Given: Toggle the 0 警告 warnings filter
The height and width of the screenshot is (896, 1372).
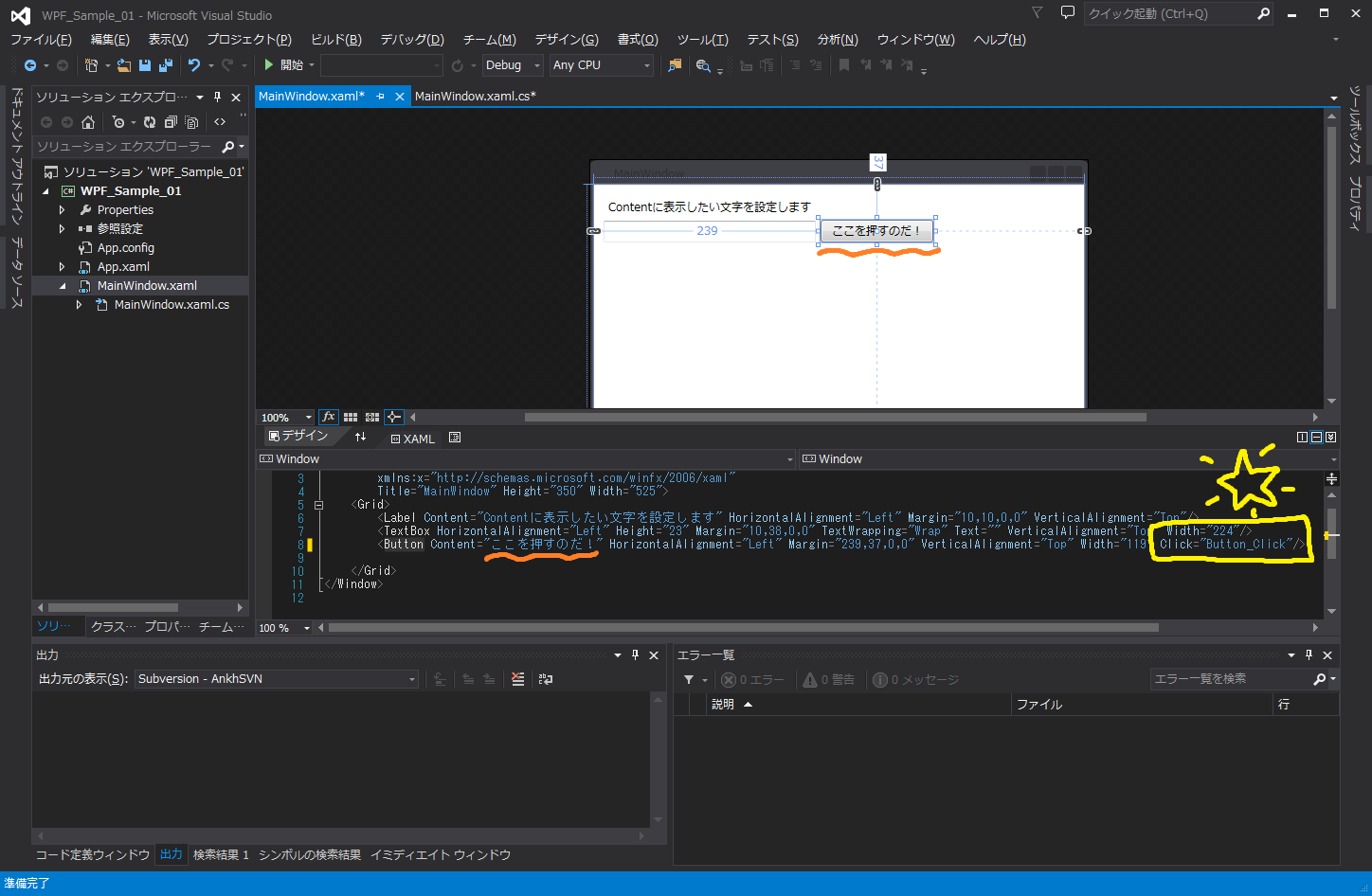Looking at the screenshot, I should 828,680.
